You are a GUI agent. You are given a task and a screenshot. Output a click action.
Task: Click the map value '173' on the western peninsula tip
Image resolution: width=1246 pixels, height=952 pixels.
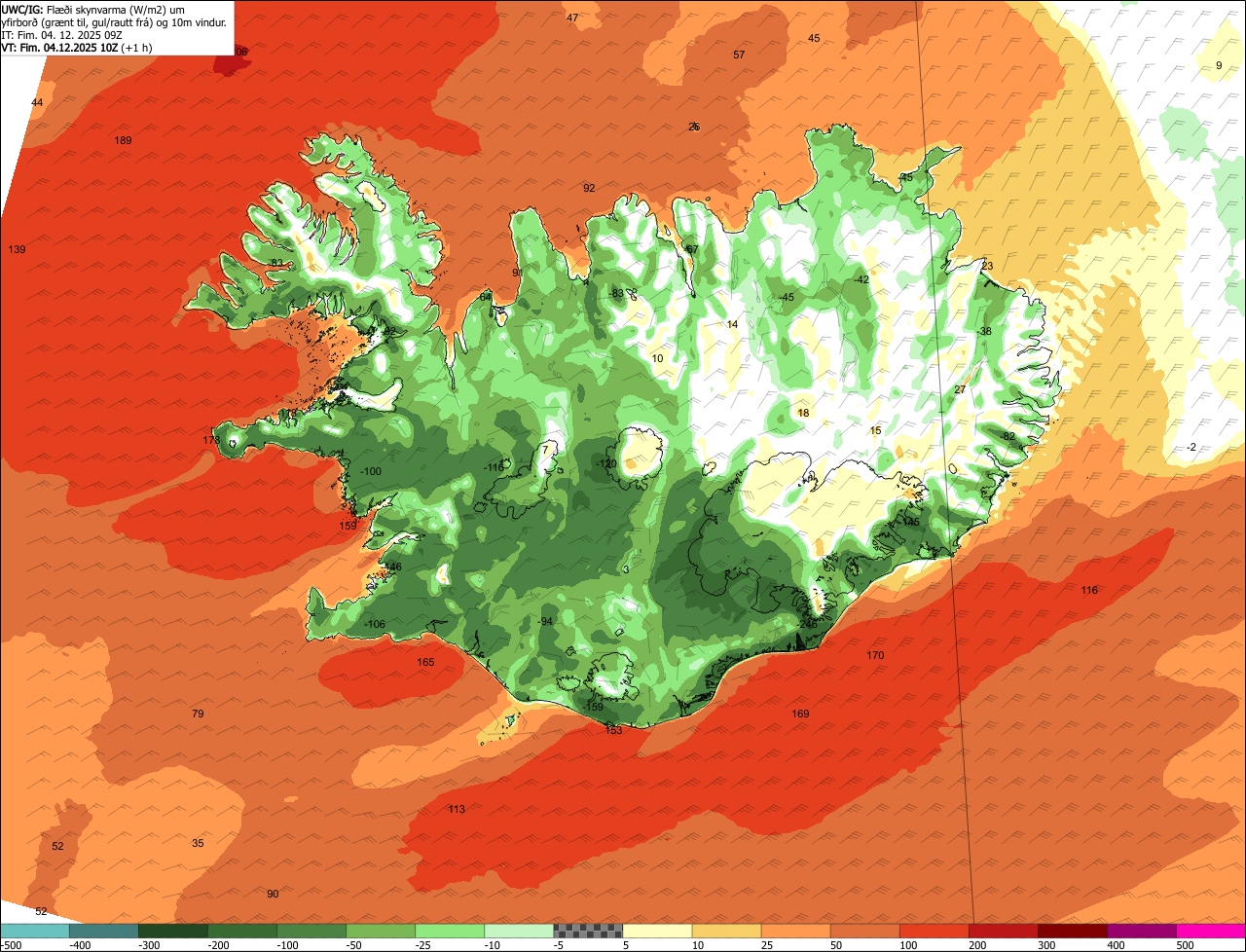[x=211, y=441]
